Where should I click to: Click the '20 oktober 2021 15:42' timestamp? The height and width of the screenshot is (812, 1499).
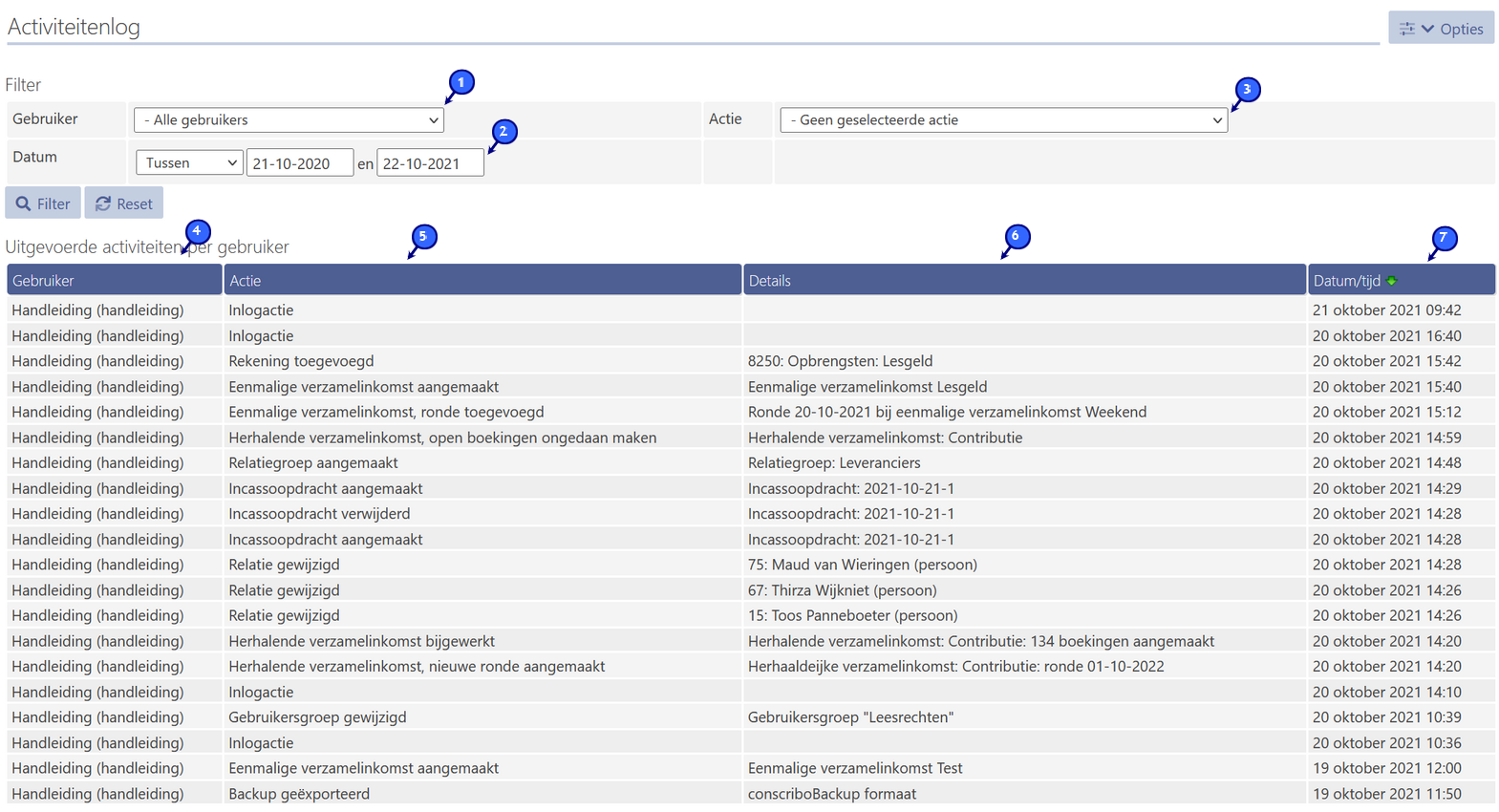[1387, 361]
